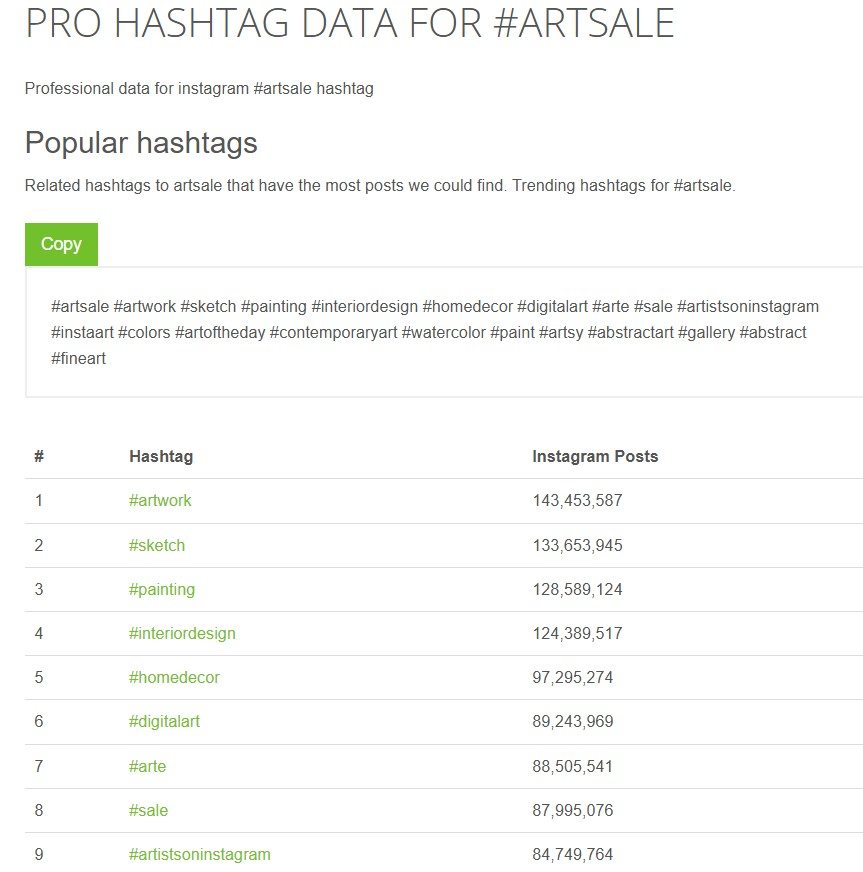
Task: Click the green Copy button
Action: pos(61,244)
